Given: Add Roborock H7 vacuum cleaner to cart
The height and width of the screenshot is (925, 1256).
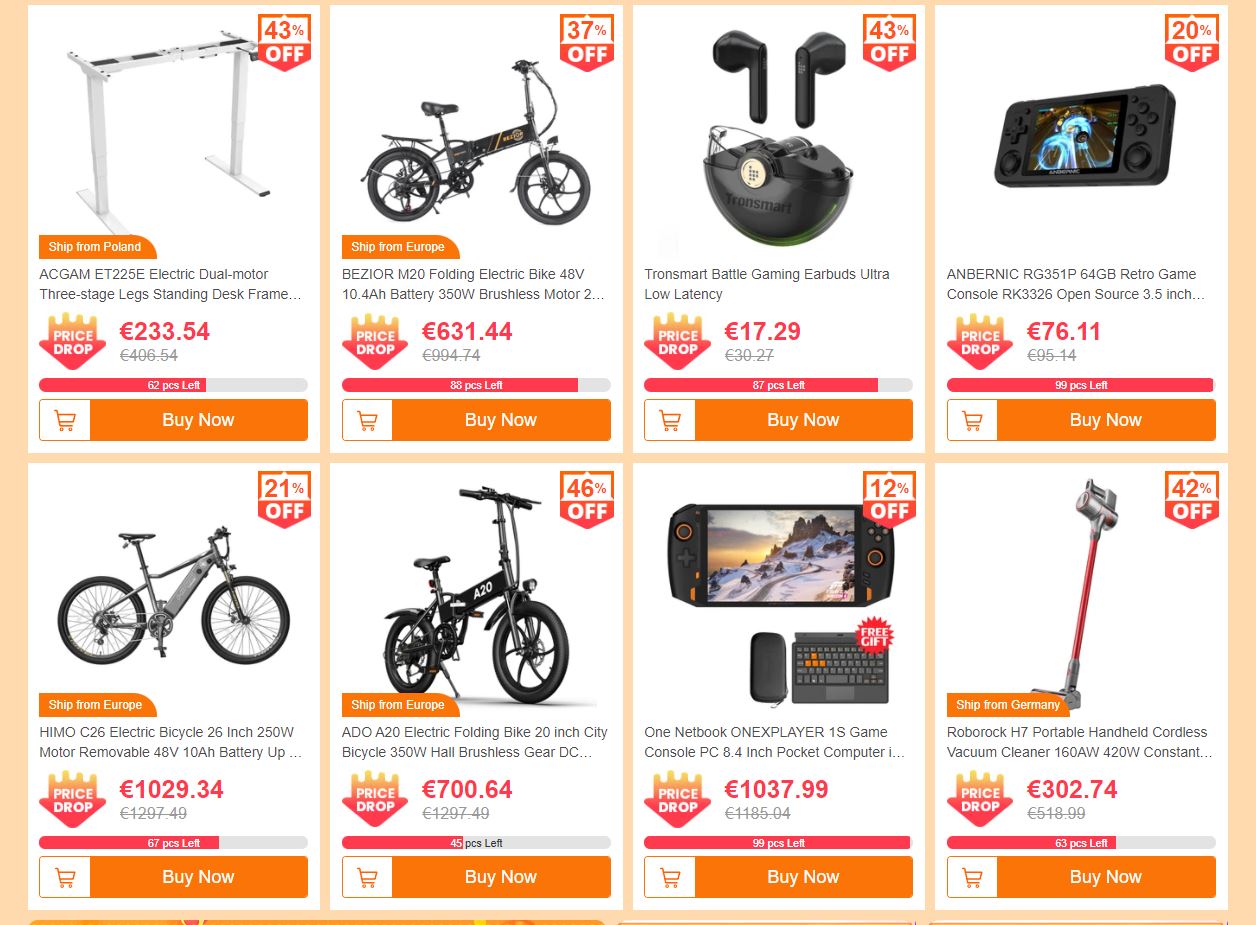Looking at the screenshot, I should tap(972, 877).
